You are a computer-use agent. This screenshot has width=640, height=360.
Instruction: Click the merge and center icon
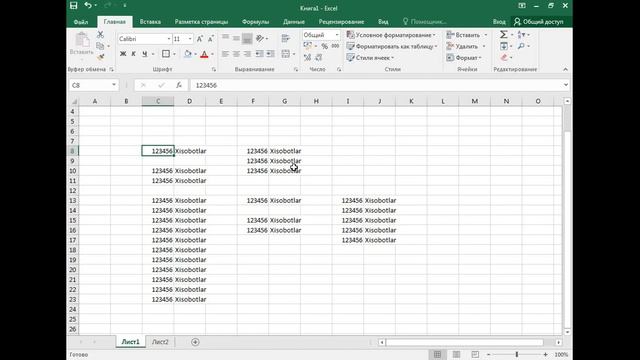[286, 54]
